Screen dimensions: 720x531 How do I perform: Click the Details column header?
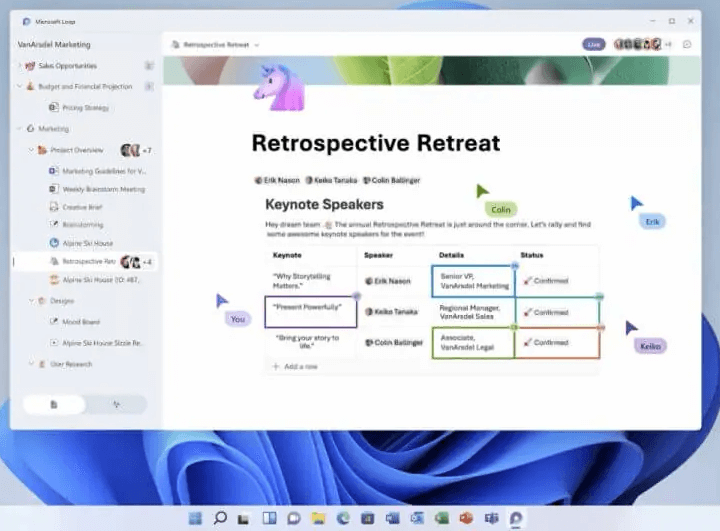click(x=451, y=255)
